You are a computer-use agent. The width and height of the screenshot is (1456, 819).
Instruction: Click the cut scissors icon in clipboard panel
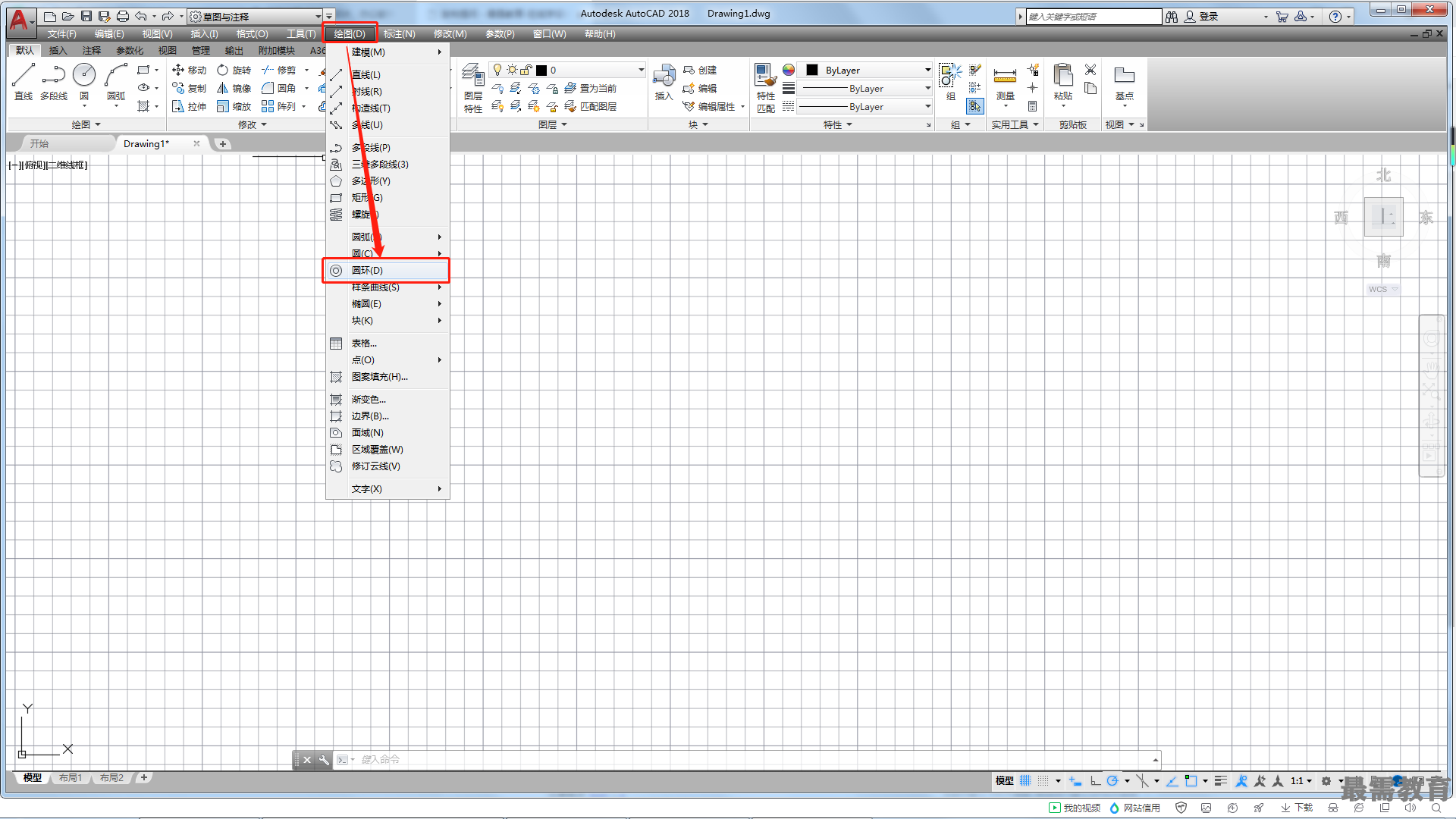pos(1090,70)
